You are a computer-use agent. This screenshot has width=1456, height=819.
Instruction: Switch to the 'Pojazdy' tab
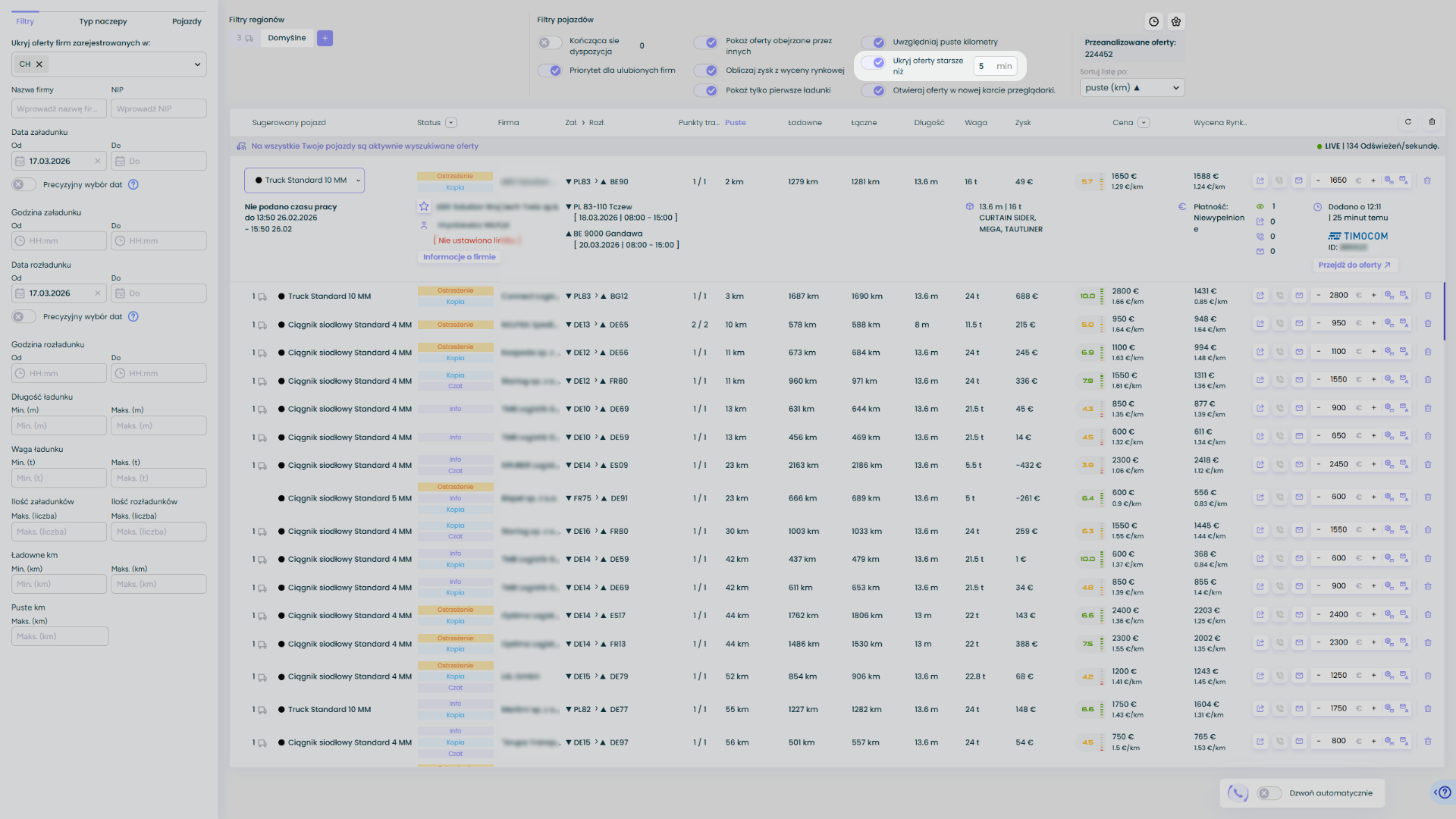[187, 22]
